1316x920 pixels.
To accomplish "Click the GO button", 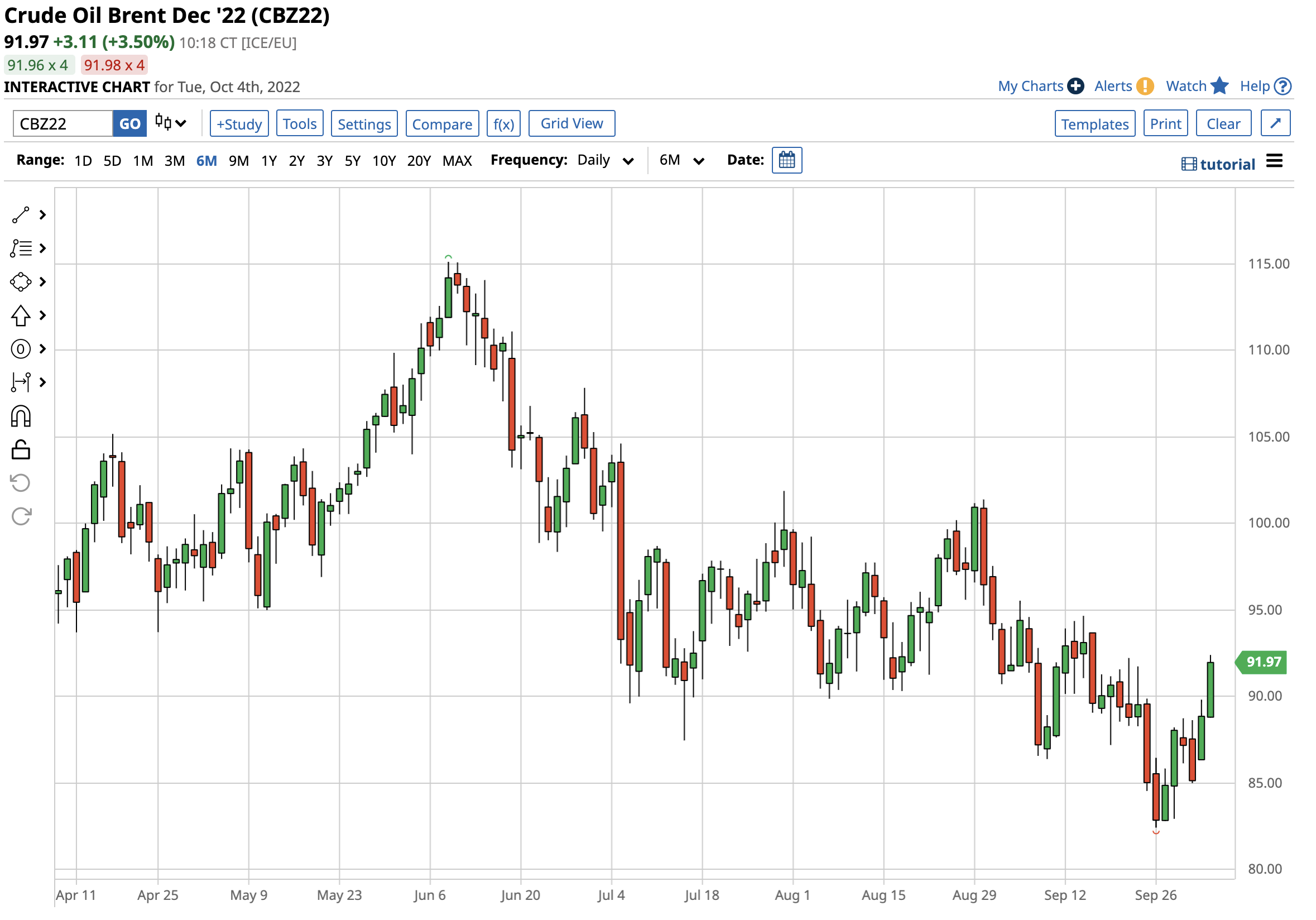I will point(130,124).
